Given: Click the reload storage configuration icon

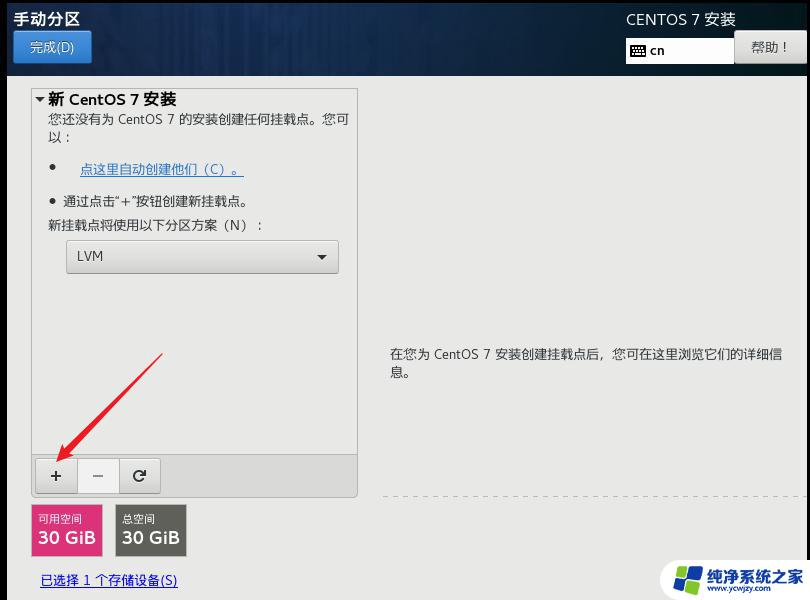Looking at the screenshot, I should (140, 476).
